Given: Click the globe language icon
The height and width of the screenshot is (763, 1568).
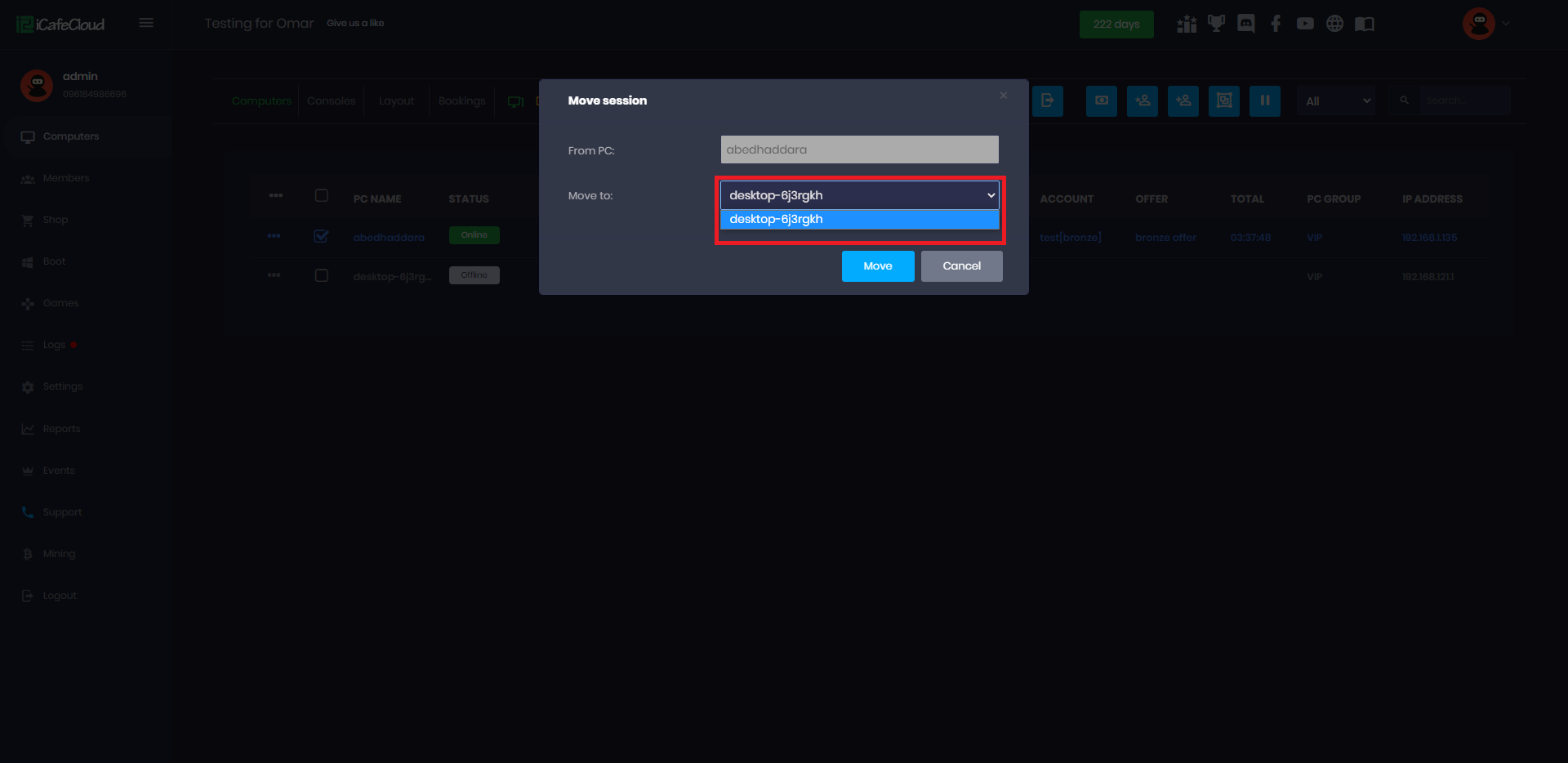Looking at the screenshot, I should 1334,24.
